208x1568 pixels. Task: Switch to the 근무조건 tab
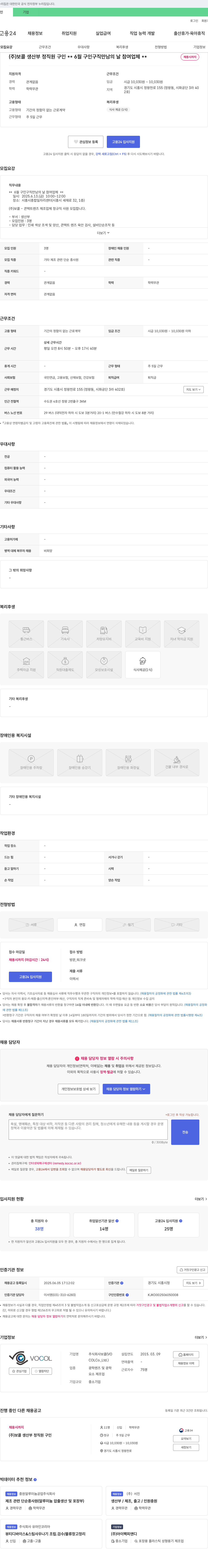coord(45,47)
